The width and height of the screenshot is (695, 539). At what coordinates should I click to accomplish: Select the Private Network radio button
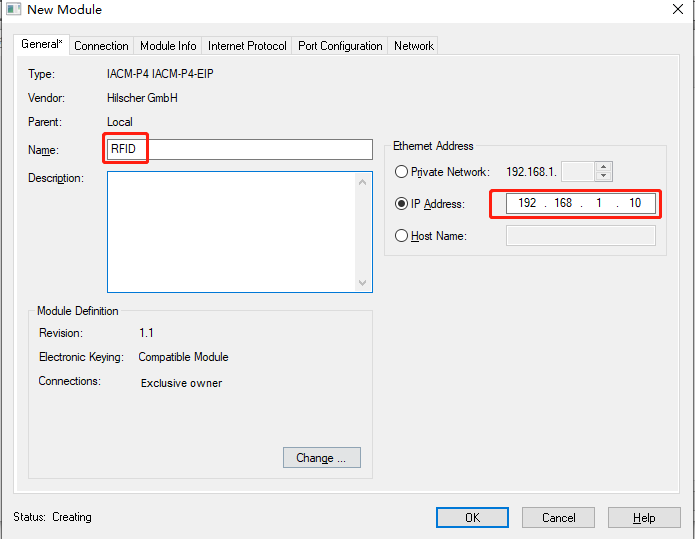402,172
